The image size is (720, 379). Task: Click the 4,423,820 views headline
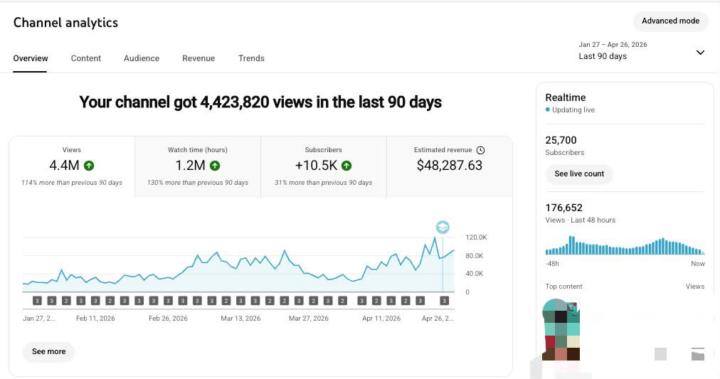pyautogui.click(x=260, y=102)
